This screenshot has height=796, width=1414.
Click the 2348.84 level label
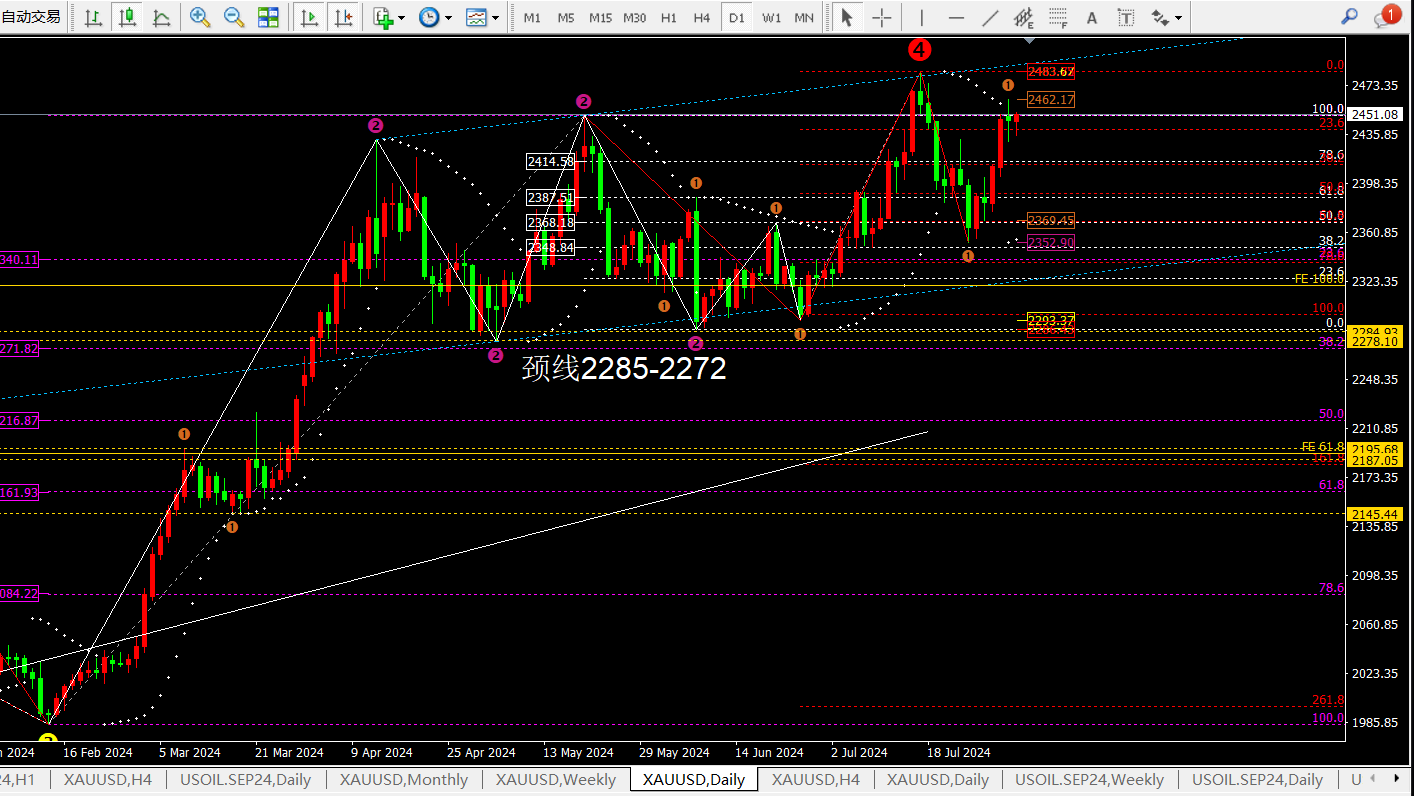click(x=551, y=247)
